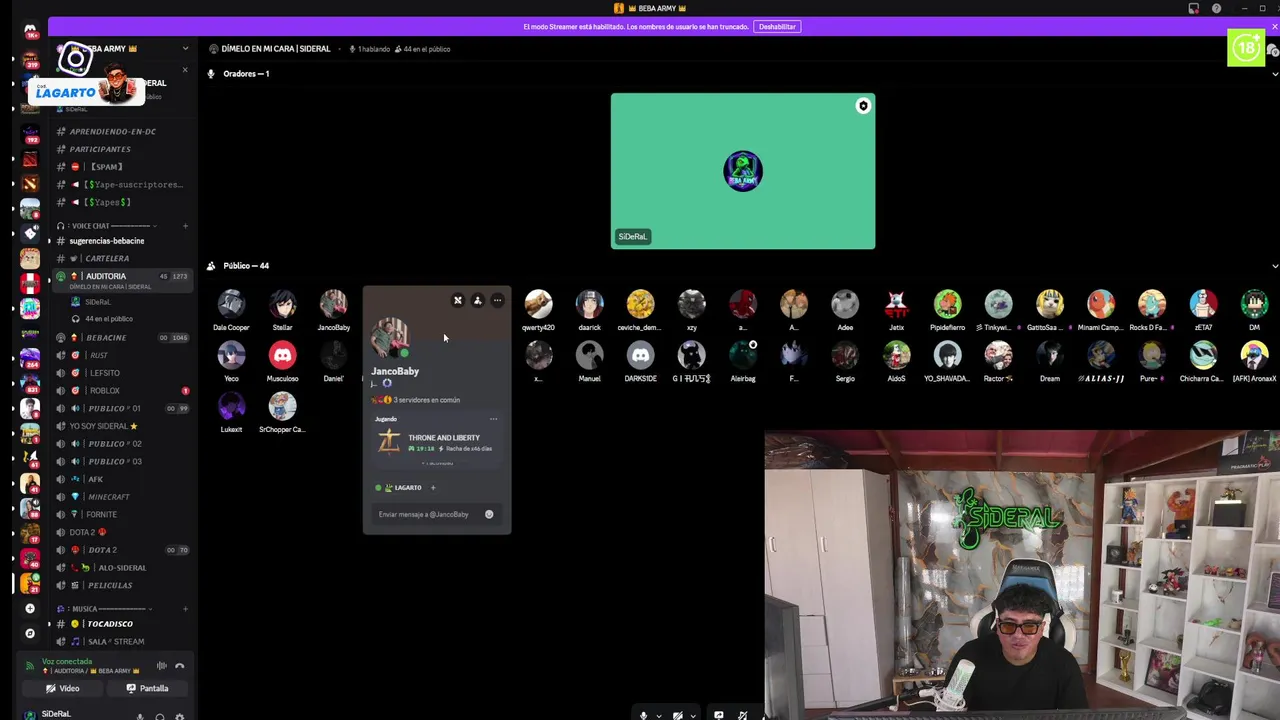Join the ALO-SIDERAL voice channel
1280x720 pixels.
click(122, 568)
